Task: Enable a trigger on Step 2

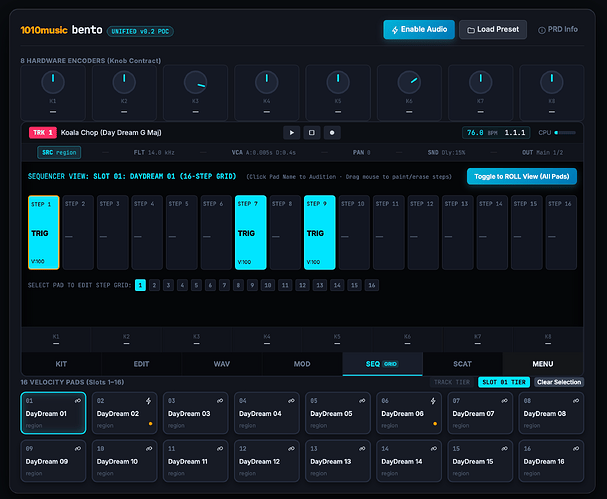Action: click(x=78, y=232)
